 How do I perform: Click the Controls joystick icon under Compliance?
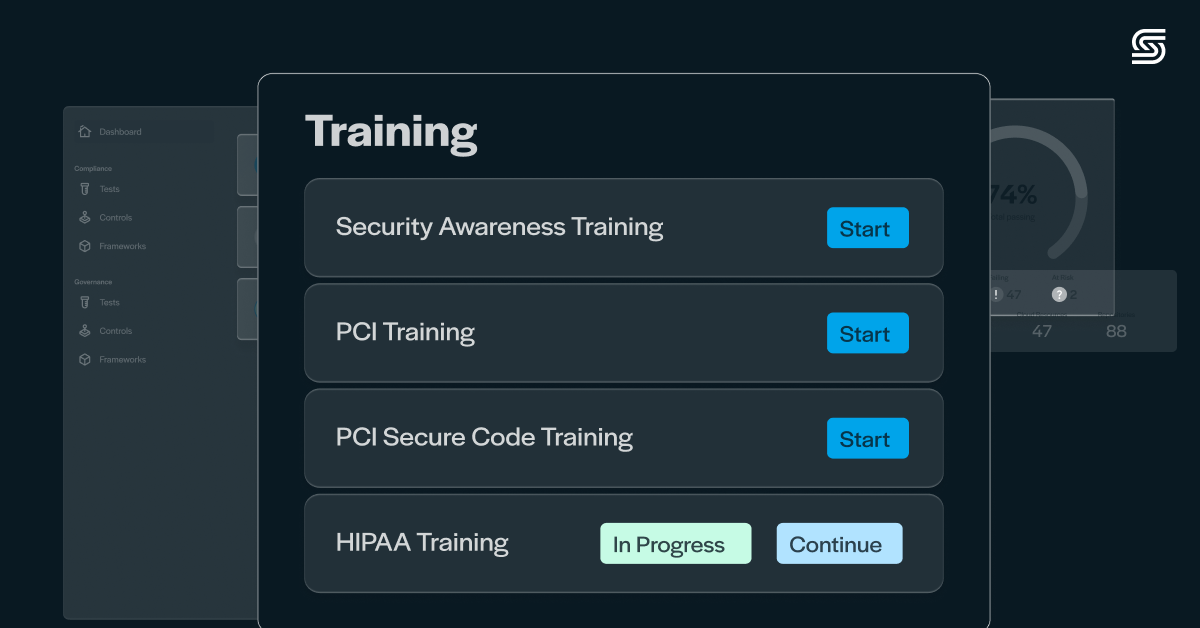coord(84,217)
